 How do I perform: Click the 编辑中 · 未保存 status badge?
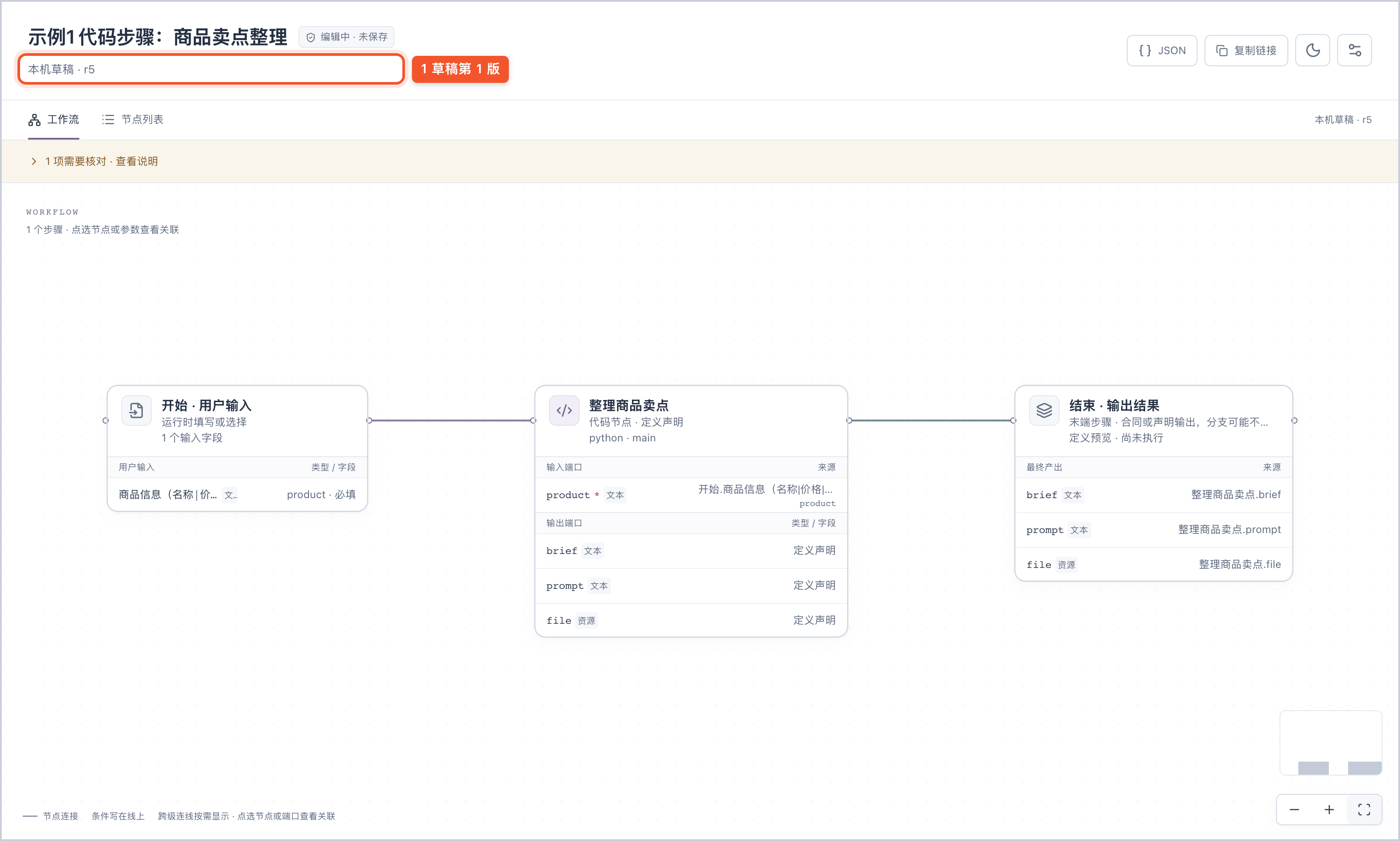tap(347, 37)
